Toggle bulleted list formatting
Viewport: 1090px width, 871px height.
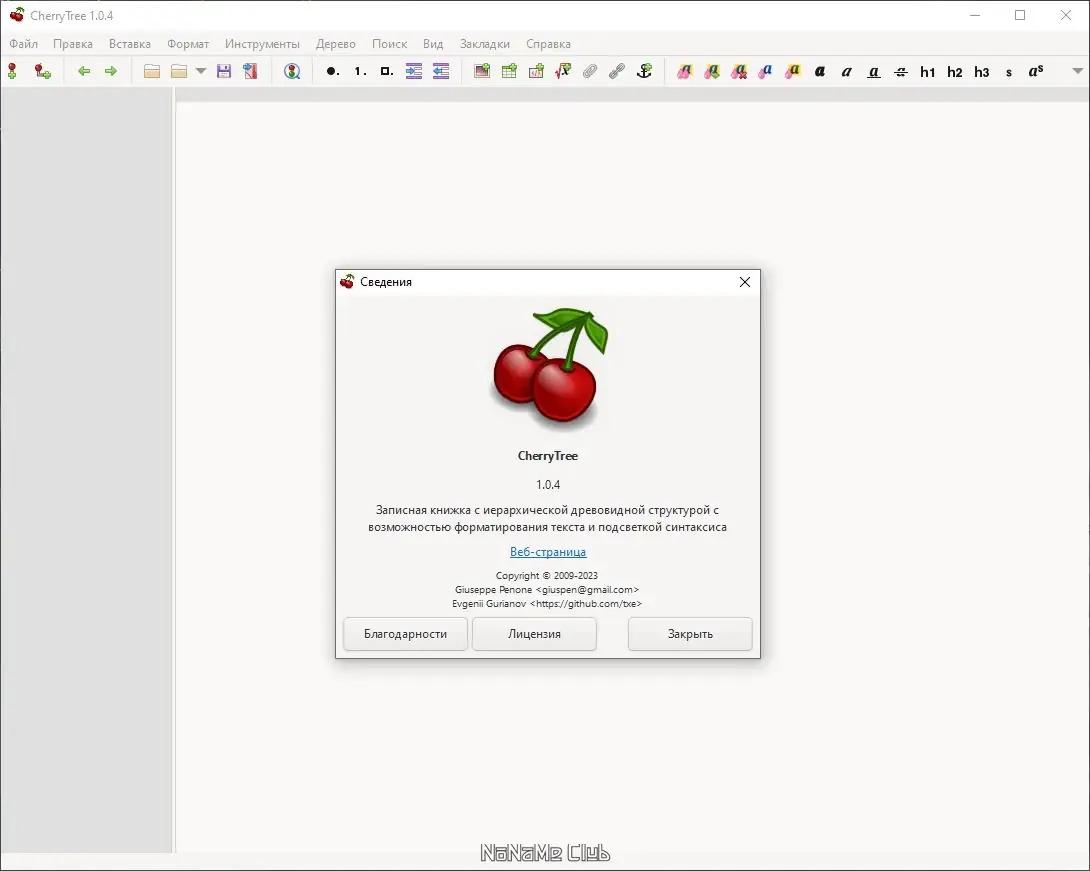point(332,71)
